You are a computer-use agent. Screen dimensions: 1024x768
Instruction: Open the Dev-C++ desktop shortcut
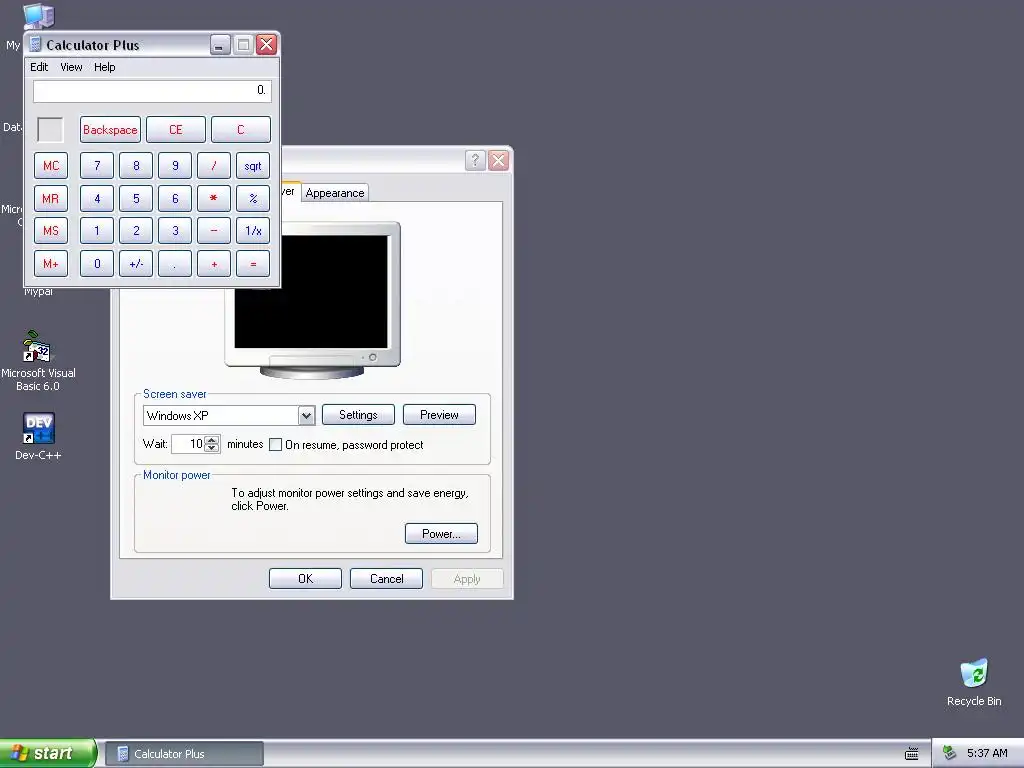point(38,436)
